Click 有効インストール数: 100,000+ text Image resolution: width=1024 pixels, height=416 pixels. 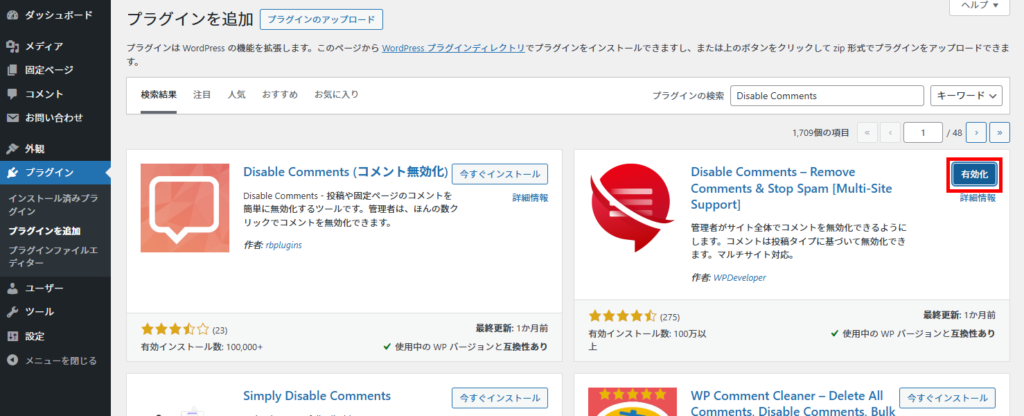tap(202, 347)
